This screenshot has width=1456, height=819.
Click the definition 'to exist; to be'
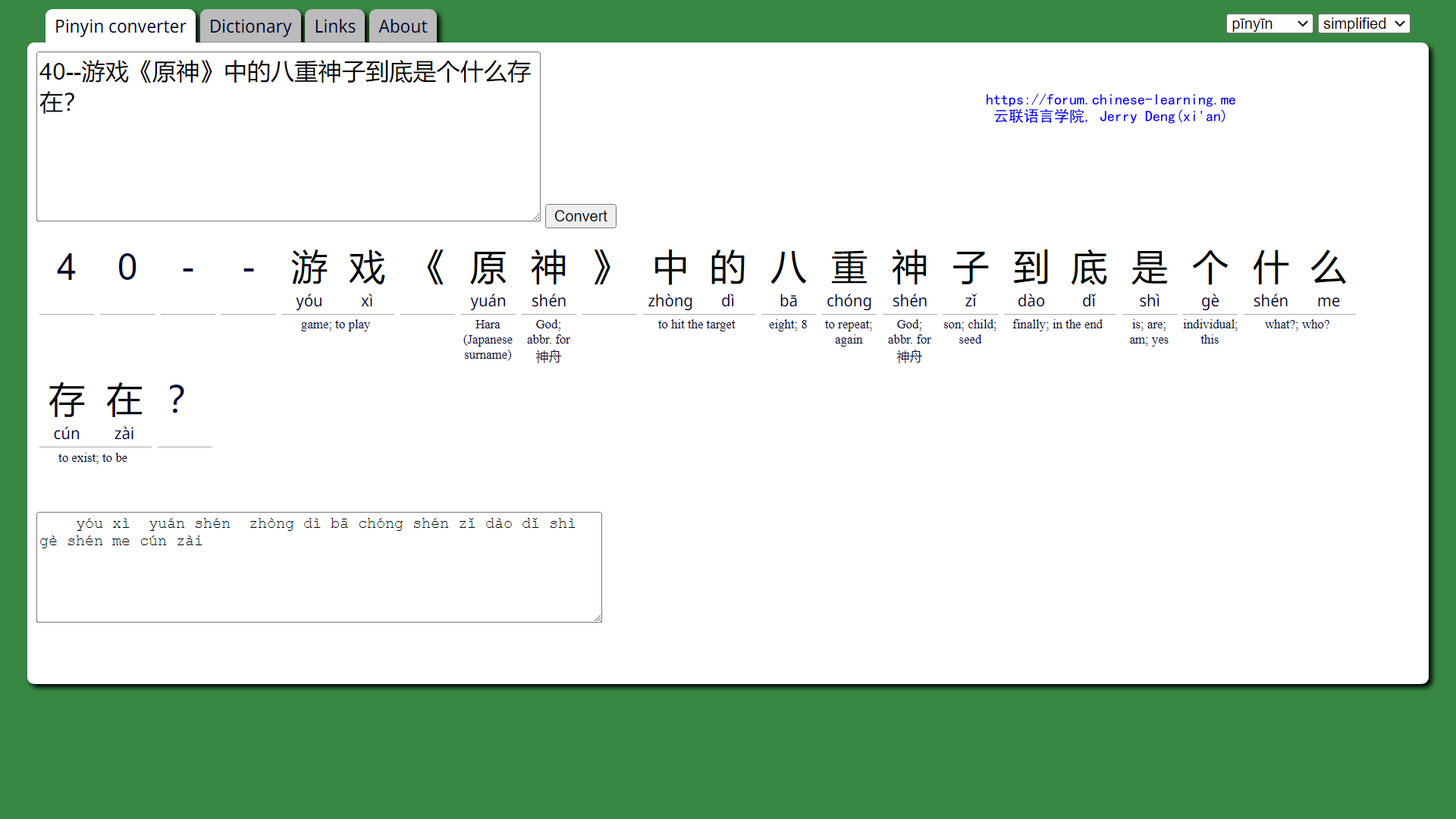93,458
